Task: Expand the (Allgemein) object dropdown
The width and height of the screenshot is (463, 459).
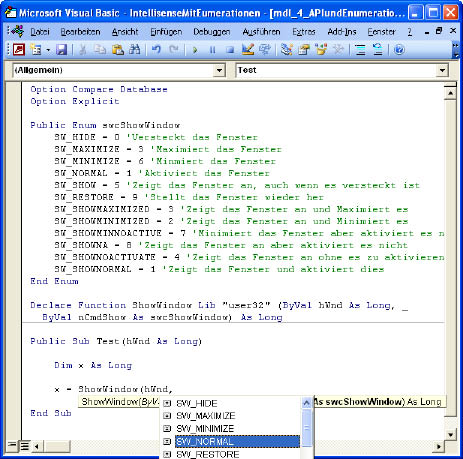Action: click(219, 71)
